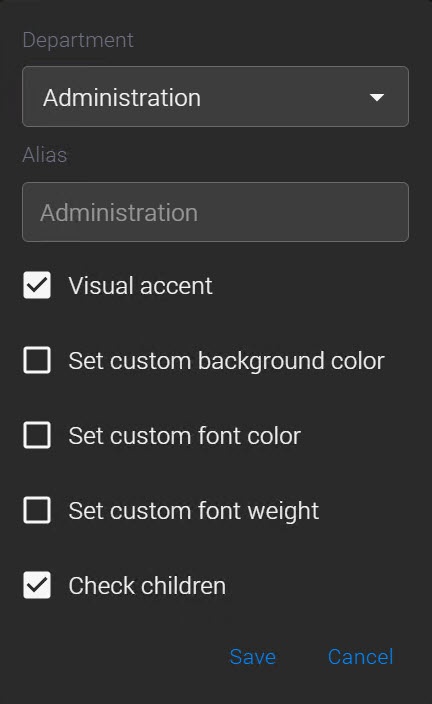Select the Administration text in Department combo box
This screenshot has width=432, height=704.
(x=122, y=98)
